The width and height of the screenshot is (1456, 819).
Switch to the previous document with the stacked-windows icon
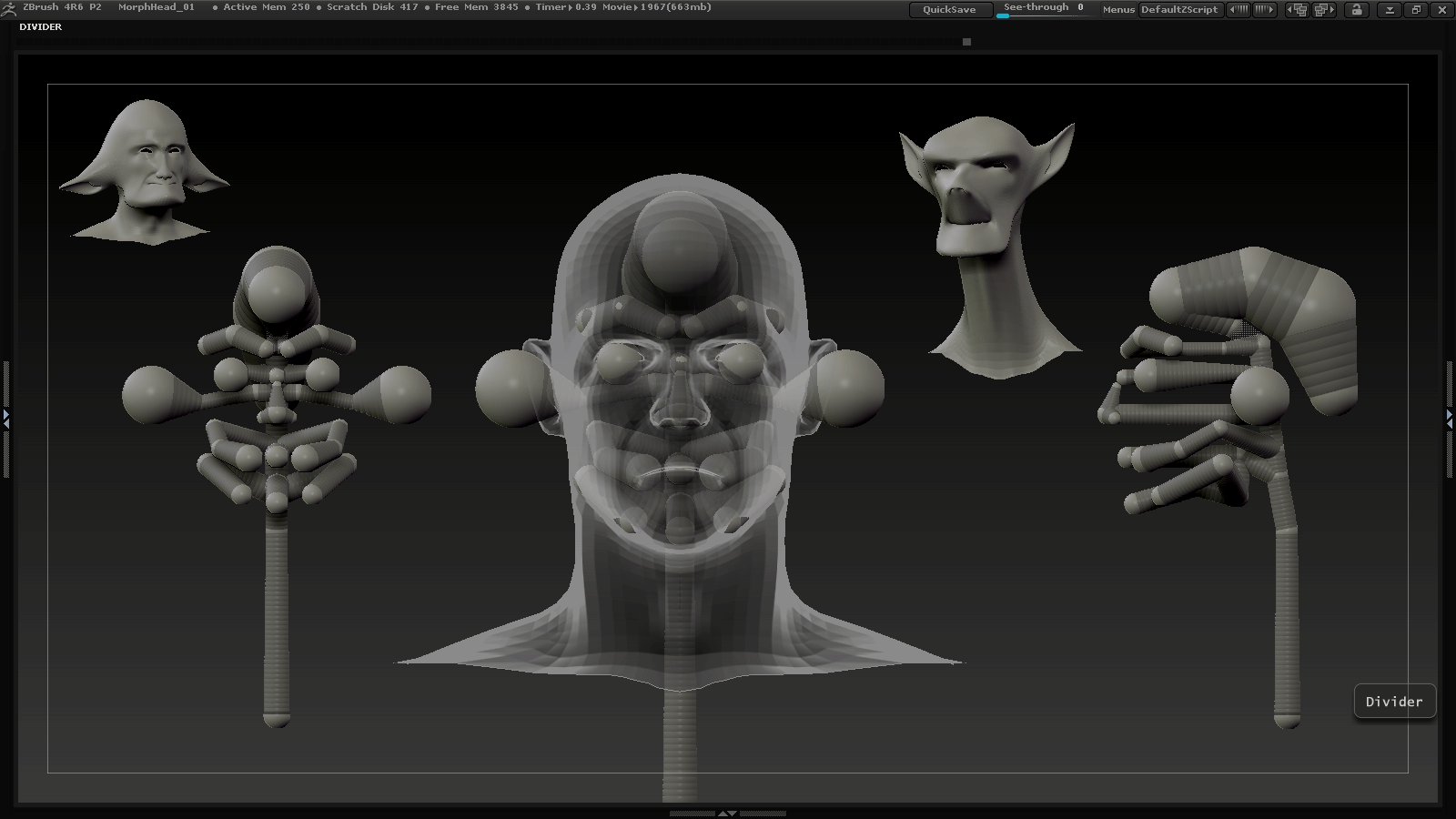(1298, 8)
